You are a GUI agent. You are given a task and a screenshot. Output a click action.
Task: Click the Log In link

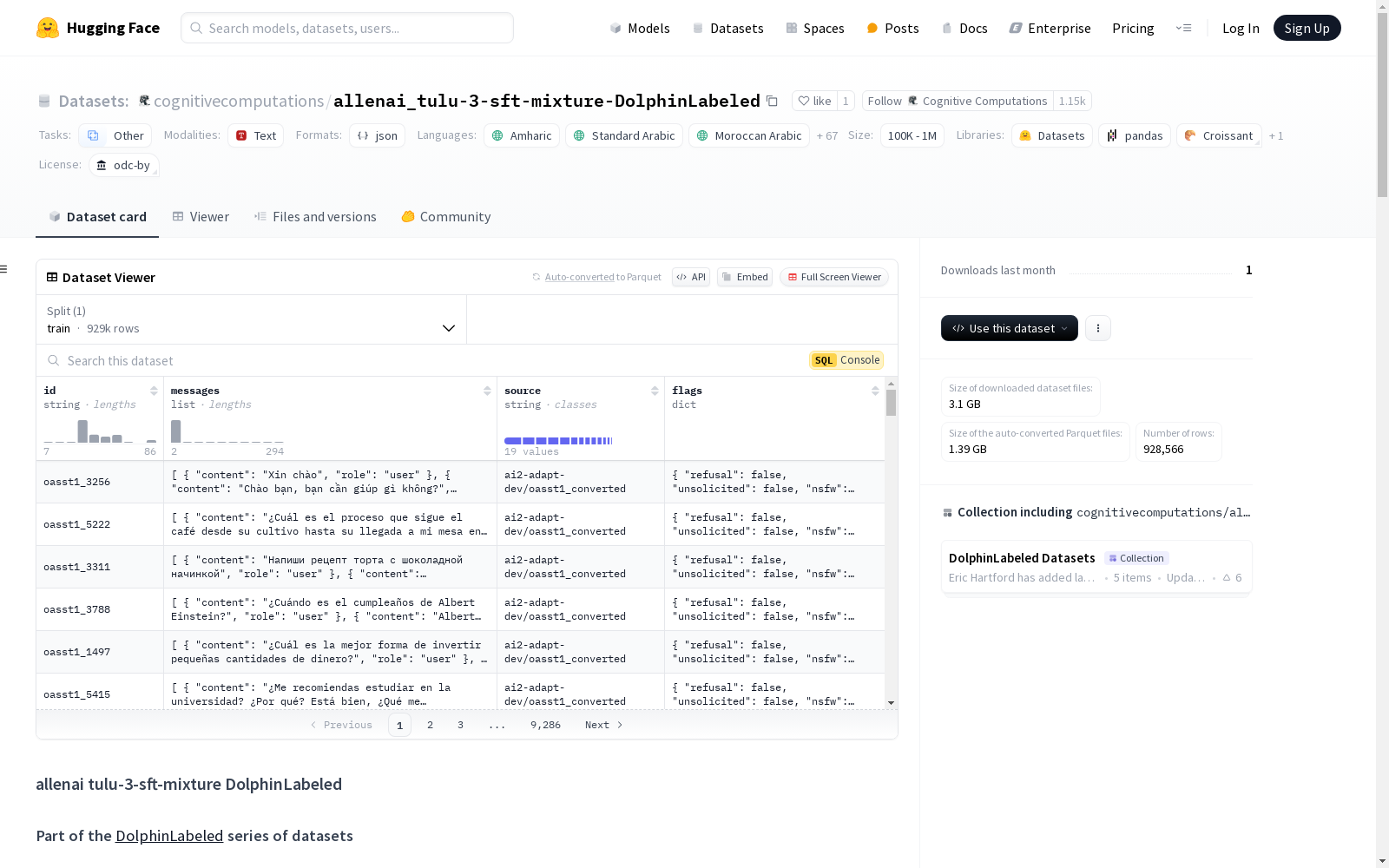tap(1241, 28)
